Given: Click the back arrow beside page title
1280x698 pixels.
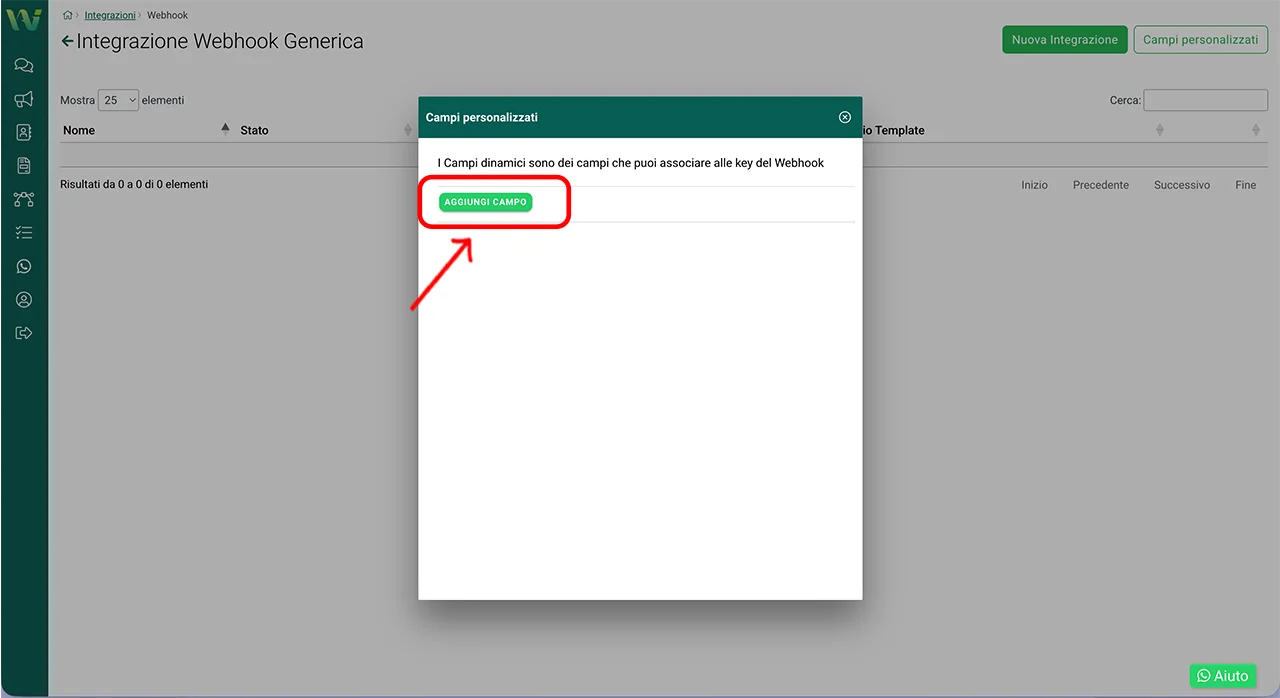Looking at the screenshot, I should (x=67, y=41).
